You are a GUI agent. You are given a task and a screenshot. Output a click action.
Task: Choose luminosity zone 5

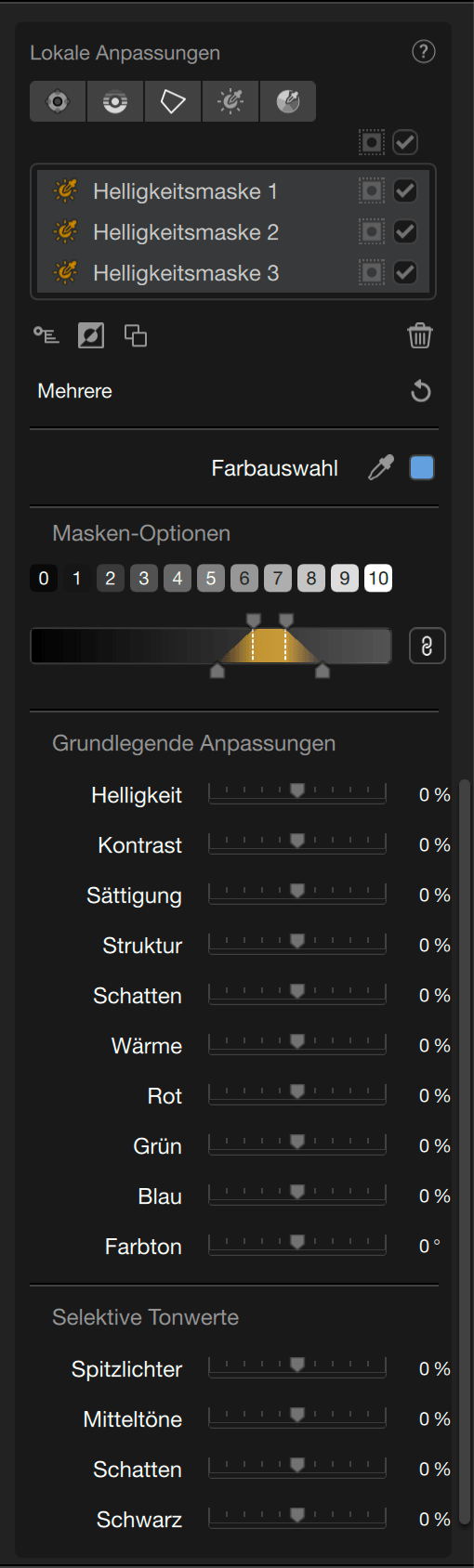211,579
